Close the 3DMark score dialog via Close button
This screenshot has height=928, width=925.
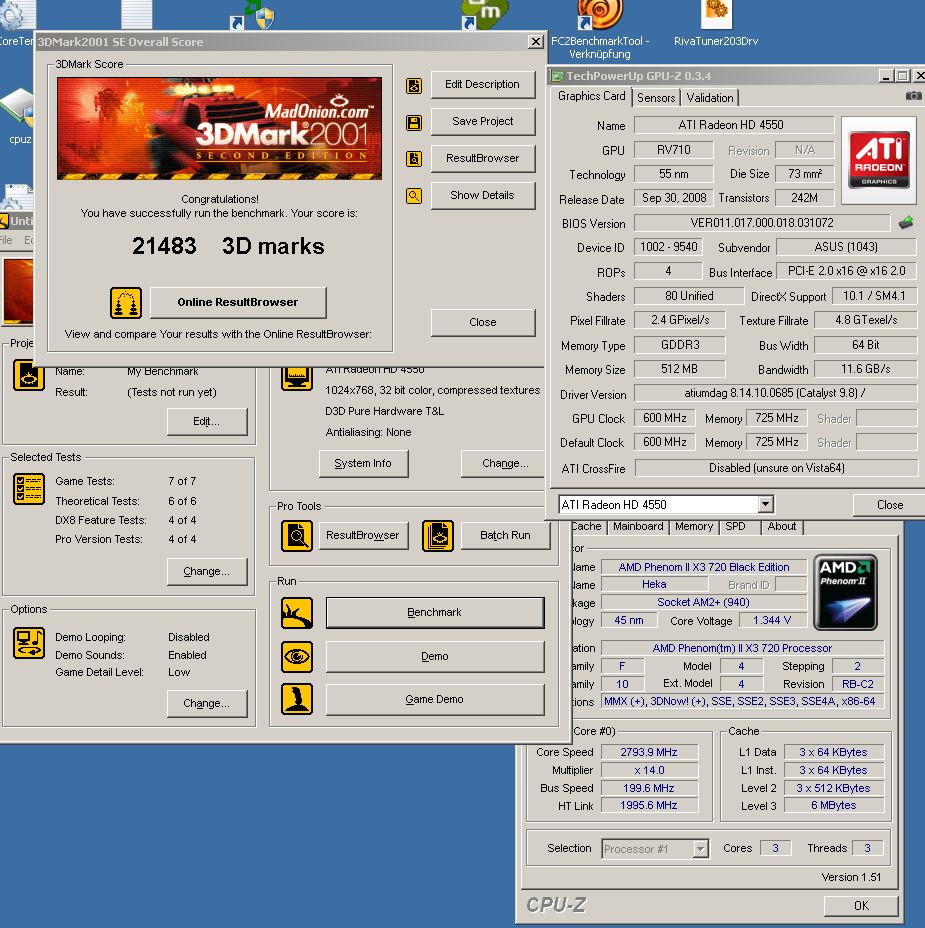pyautogui.click(x=482, y=323)
